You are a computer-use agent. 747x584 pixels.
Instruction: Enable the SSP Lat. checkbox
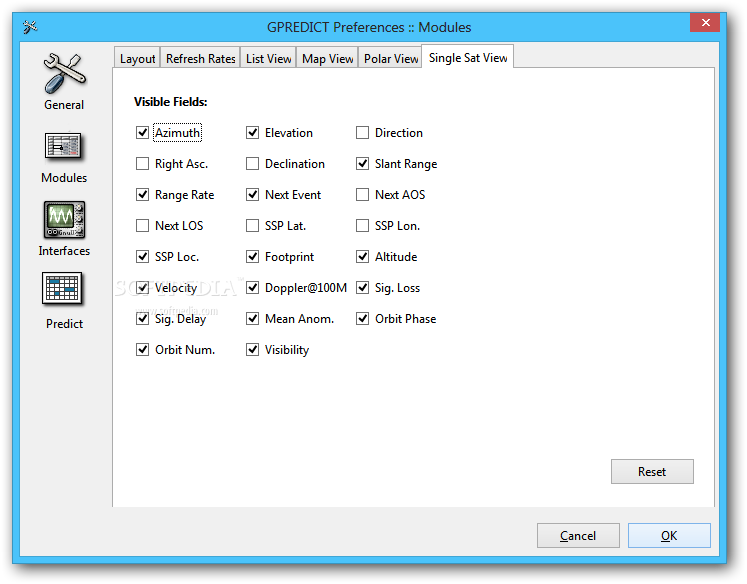pos(252,225)
